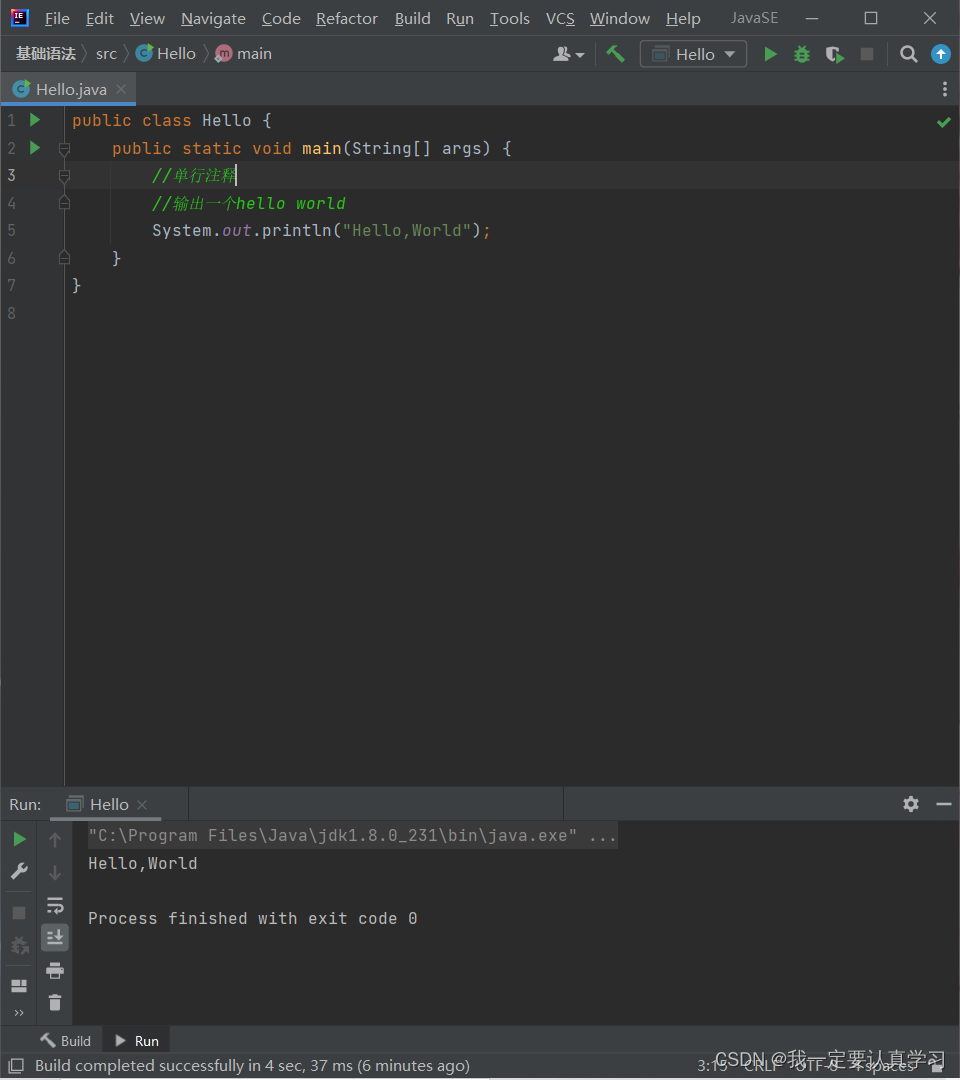Click the println method call on line 5
The width and height of the screenshot is (960, 1080).
(x=297, y=230)
